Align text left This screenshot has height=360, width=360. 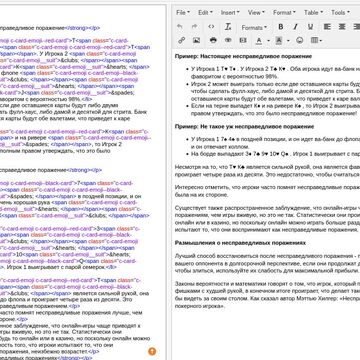(x=327, y=27)
